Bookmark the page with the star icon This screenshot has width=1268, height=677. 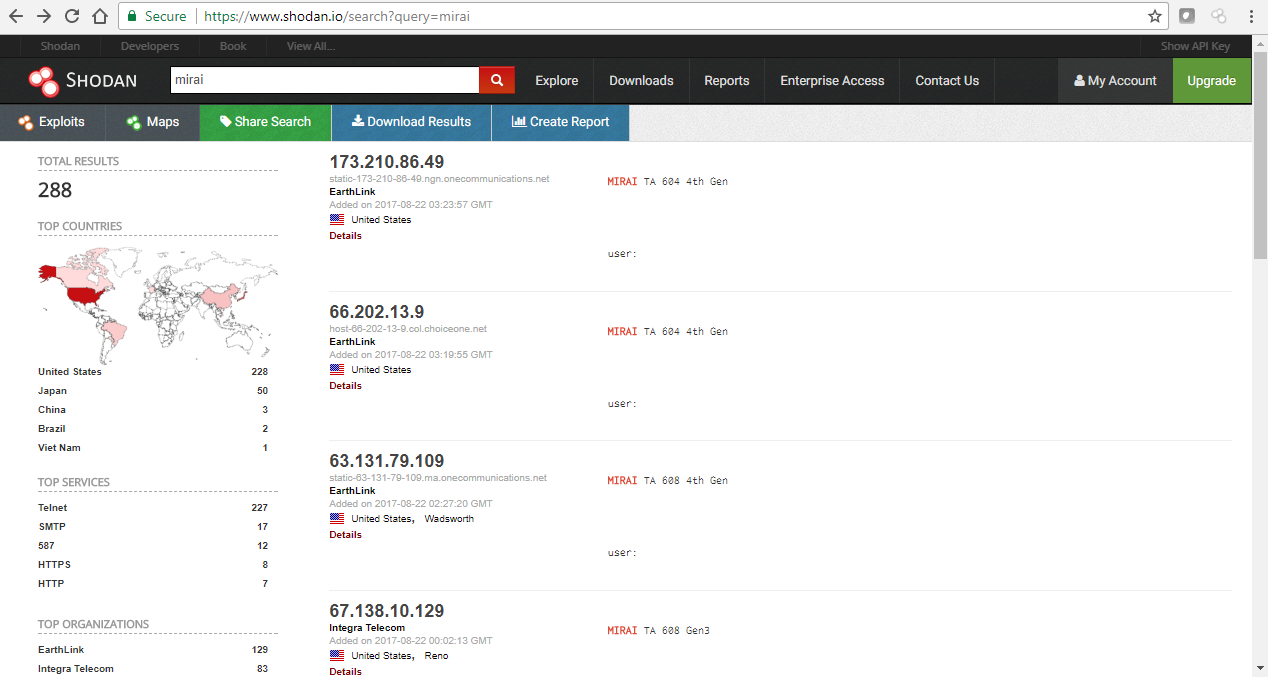(x=1156, y=15)
